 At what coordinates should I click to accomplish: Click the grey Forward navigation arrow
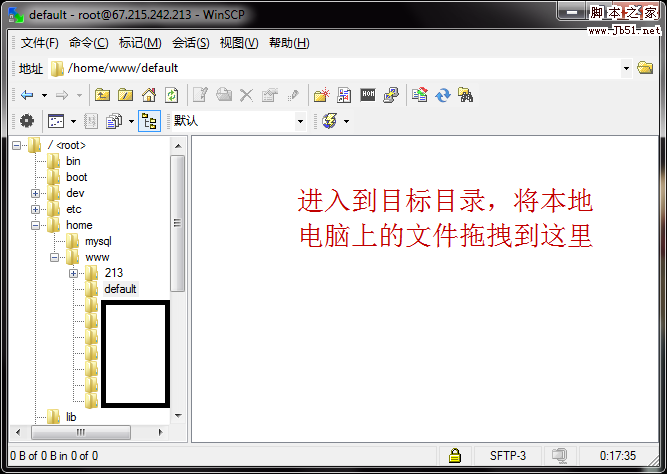(x=62, y=95)
